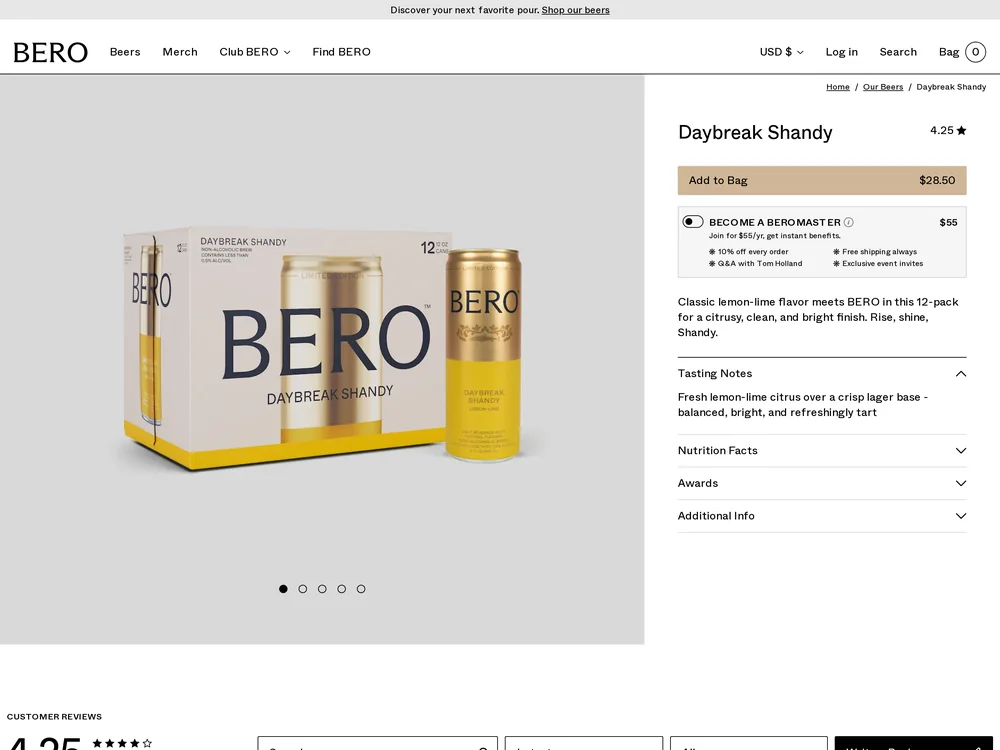The image size is (1000, 750).
Task: Select the fourth product image dot
Action: click(342, 589)
